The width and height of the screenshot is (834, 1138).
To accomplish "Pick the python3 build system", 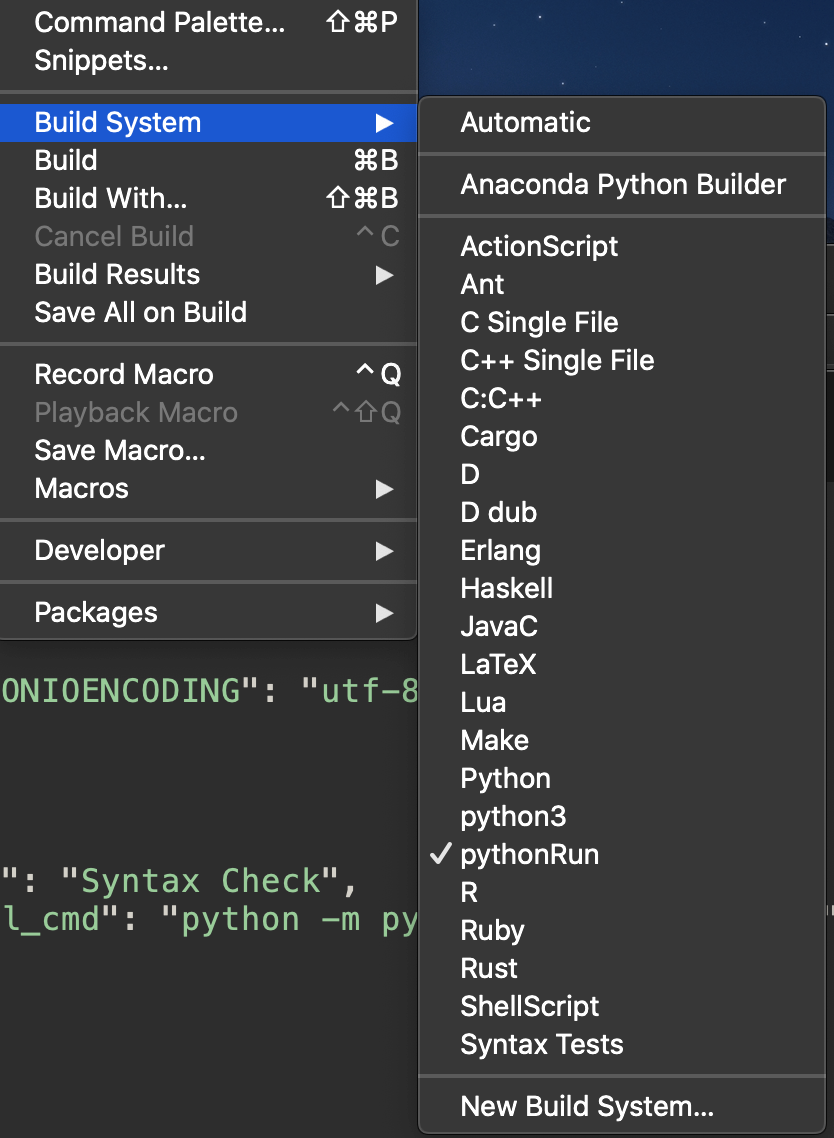I will (513, 817).
